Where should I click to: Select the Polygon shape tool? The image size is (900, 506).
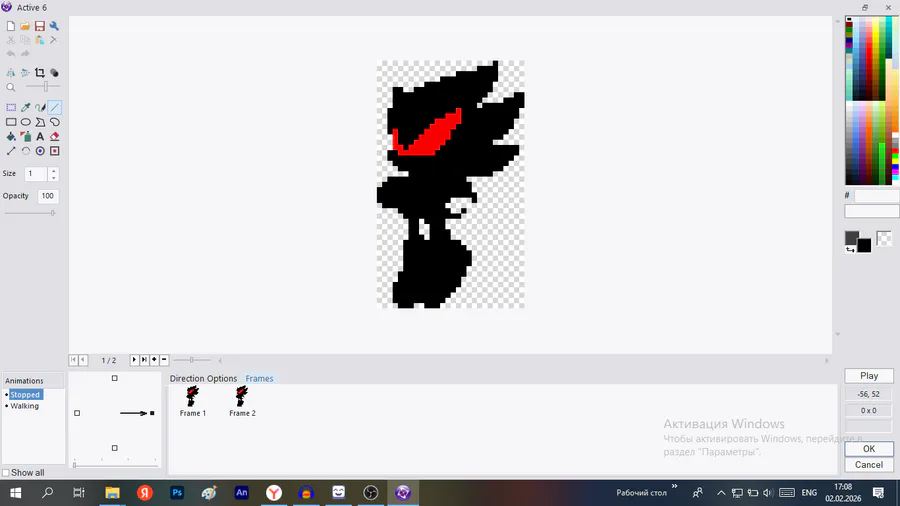[40, 122]
